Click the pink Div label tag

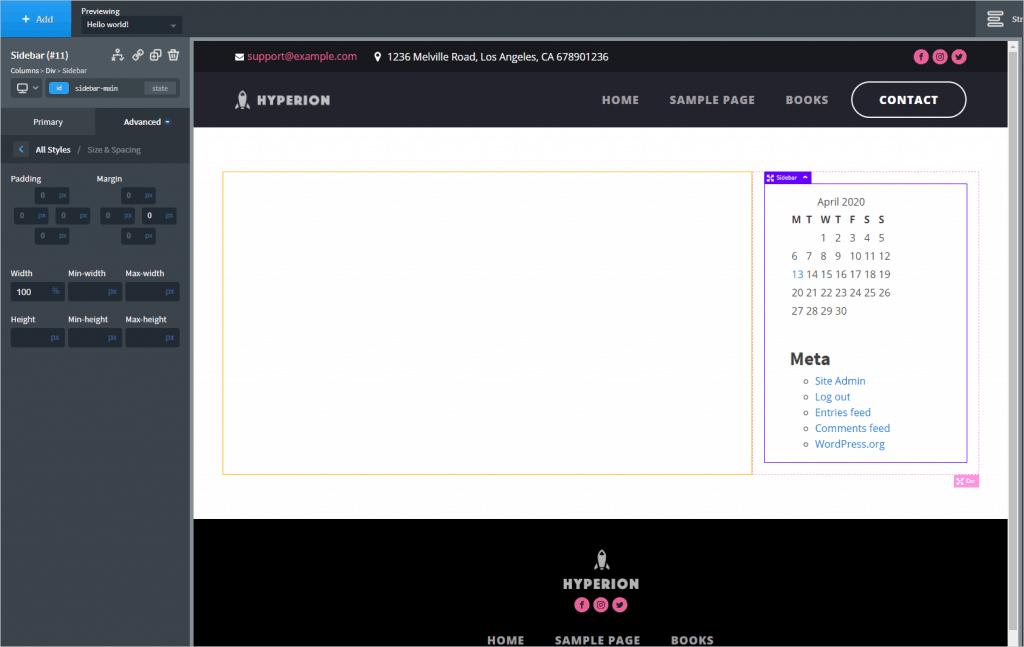point(966,481)
